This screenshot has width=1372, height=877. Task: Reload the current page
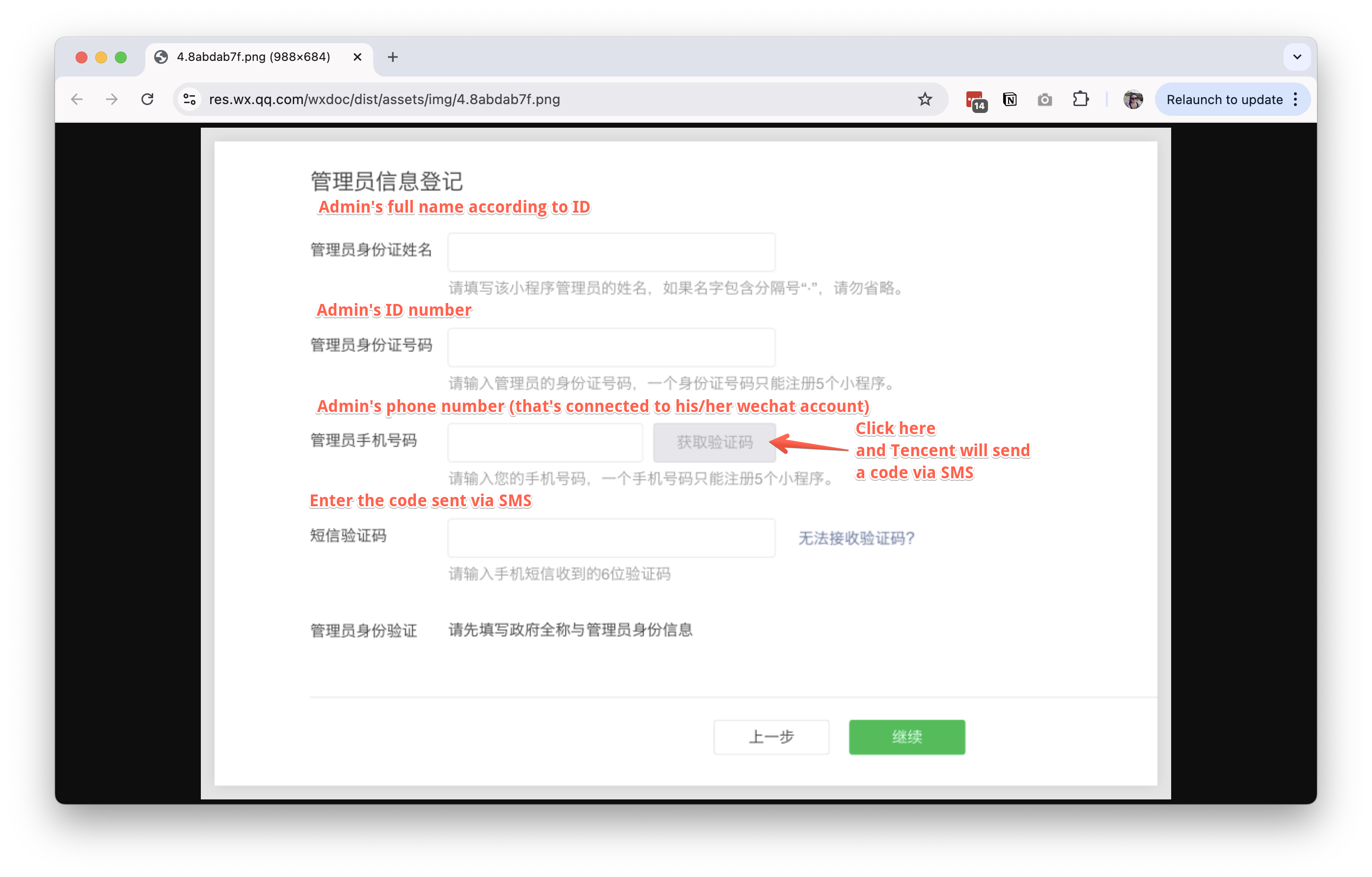[x=147, y=99]
